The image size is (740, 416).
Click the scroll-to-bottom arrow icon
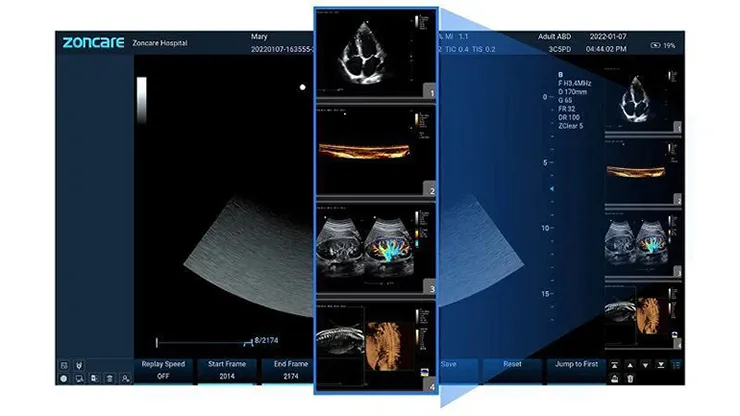point(663,365)
